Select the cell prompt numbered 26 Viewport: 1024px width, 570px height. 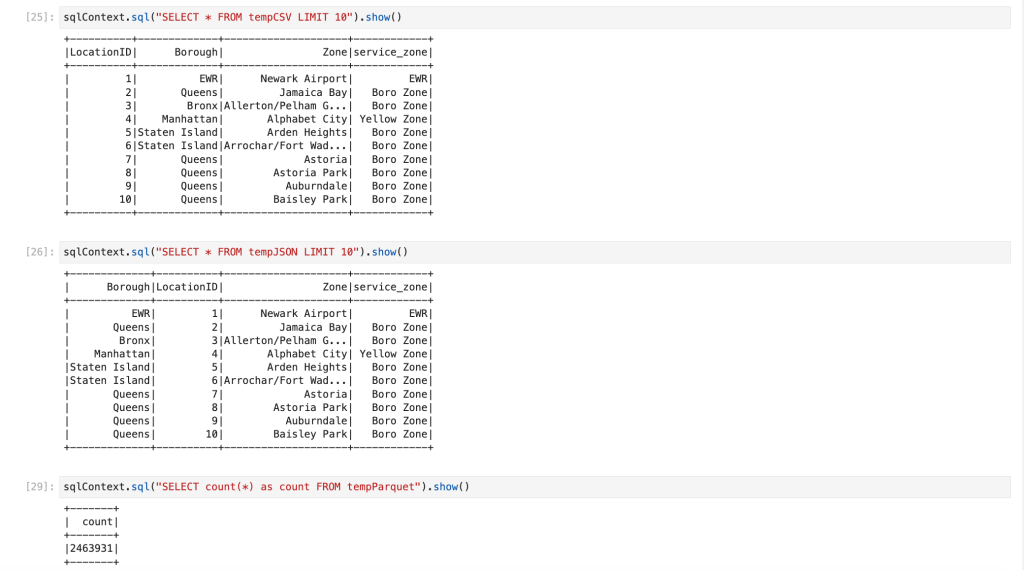pyautogui.click(x=40, y=252)
